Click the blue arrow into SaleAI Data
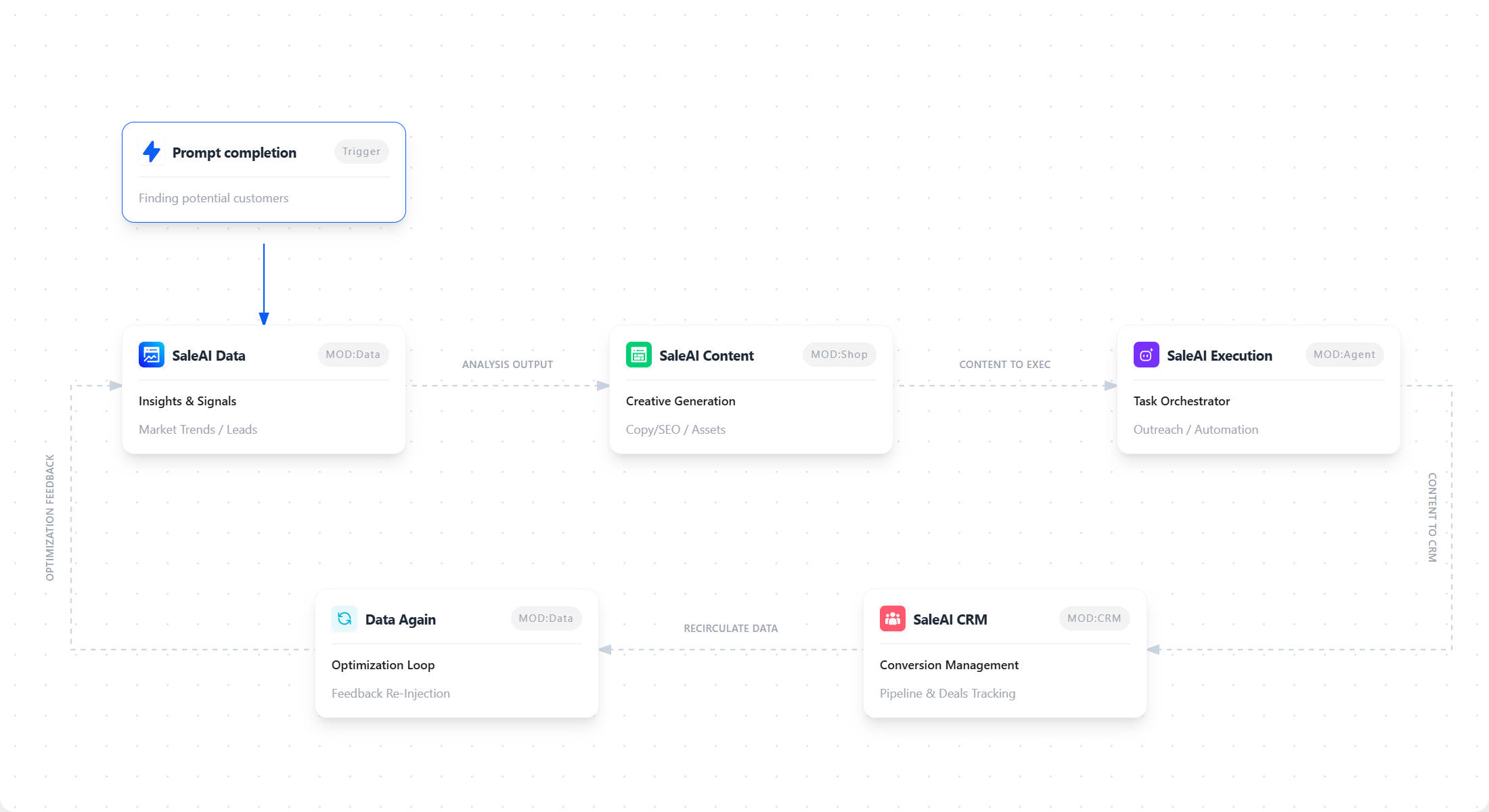Image resolution: width=1489 pixels, height=812 pixels. tap(264, 284)
